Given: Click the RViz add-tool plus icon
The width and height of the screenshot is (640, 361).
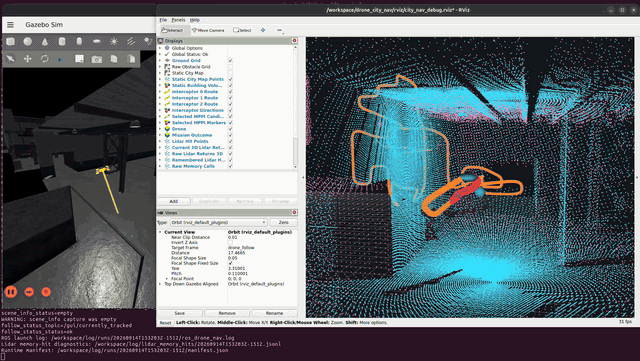Looking at the screenshot, I should tap(263, 30).
